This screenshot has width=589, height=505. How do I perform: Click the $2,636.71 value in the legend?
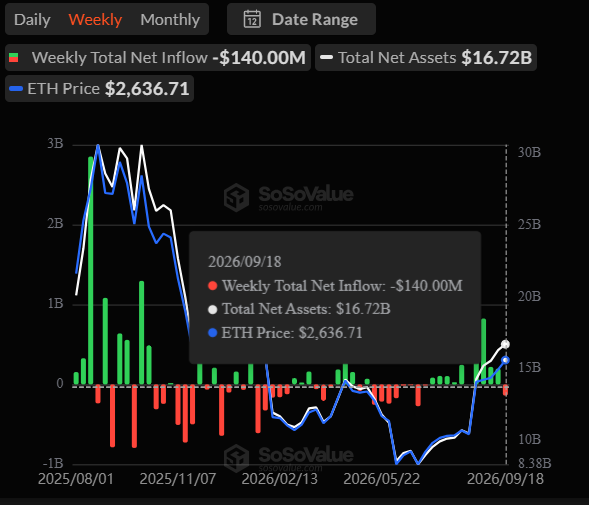(x=147, y=89)
